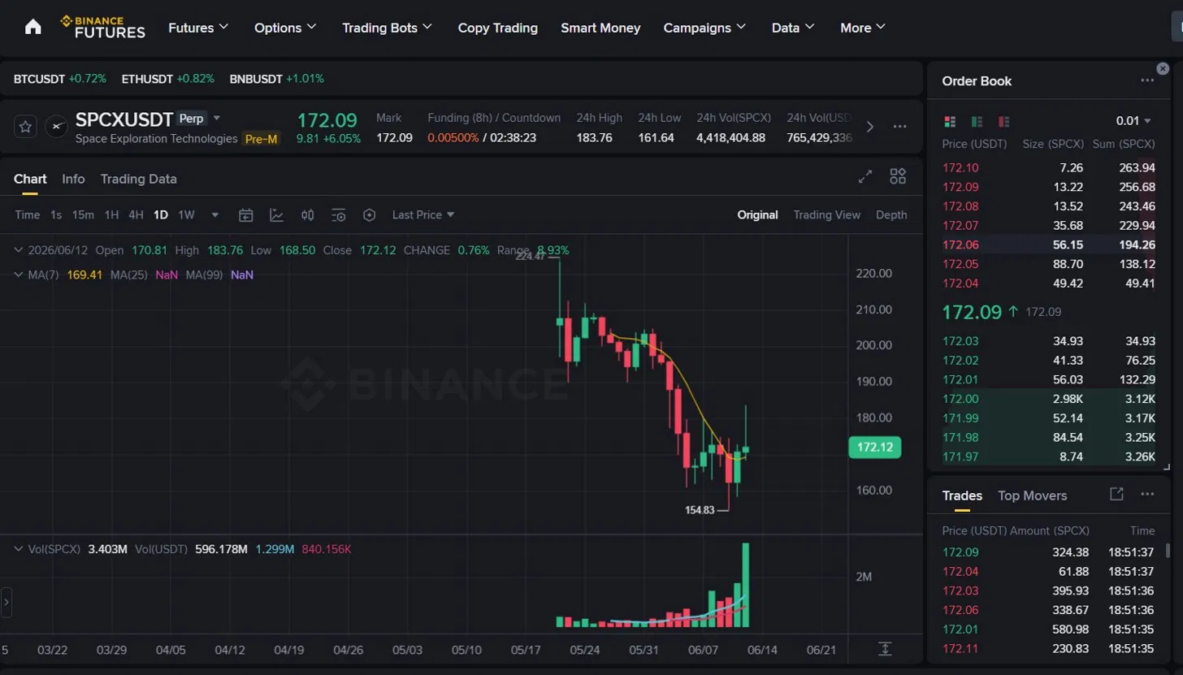Select the 15m interval
Screen dimensions: 1183x675
point(83,215)
